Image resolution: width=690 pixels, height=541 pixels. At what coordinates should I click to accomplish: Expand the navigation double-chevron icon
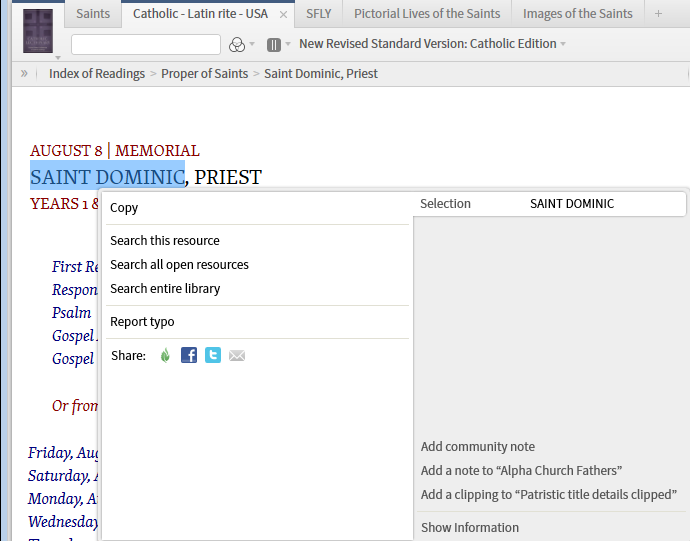(x=24, y=73)
